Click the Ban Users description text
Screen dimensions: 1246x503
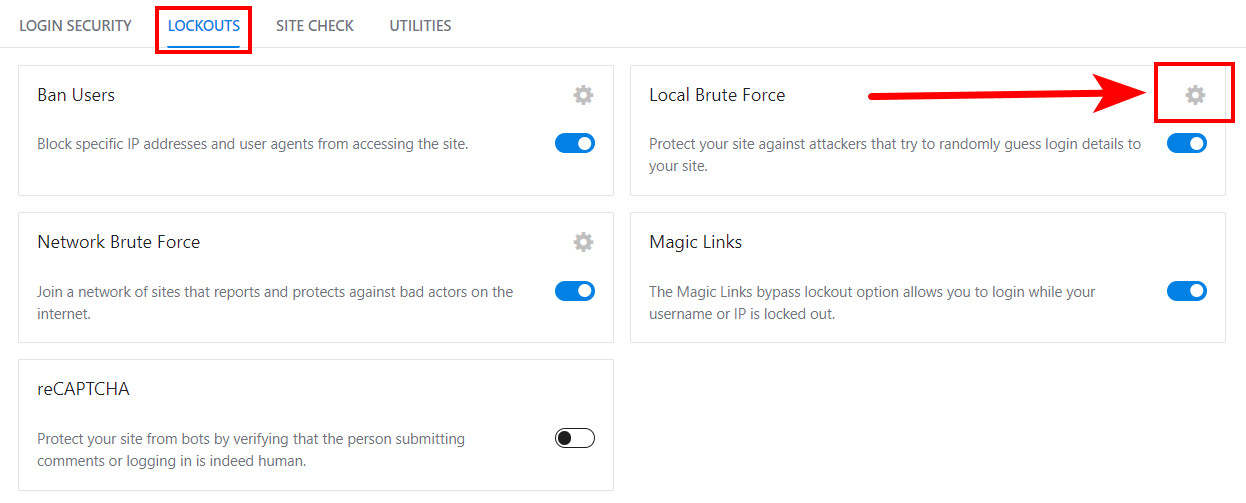(x=252, y=144)
